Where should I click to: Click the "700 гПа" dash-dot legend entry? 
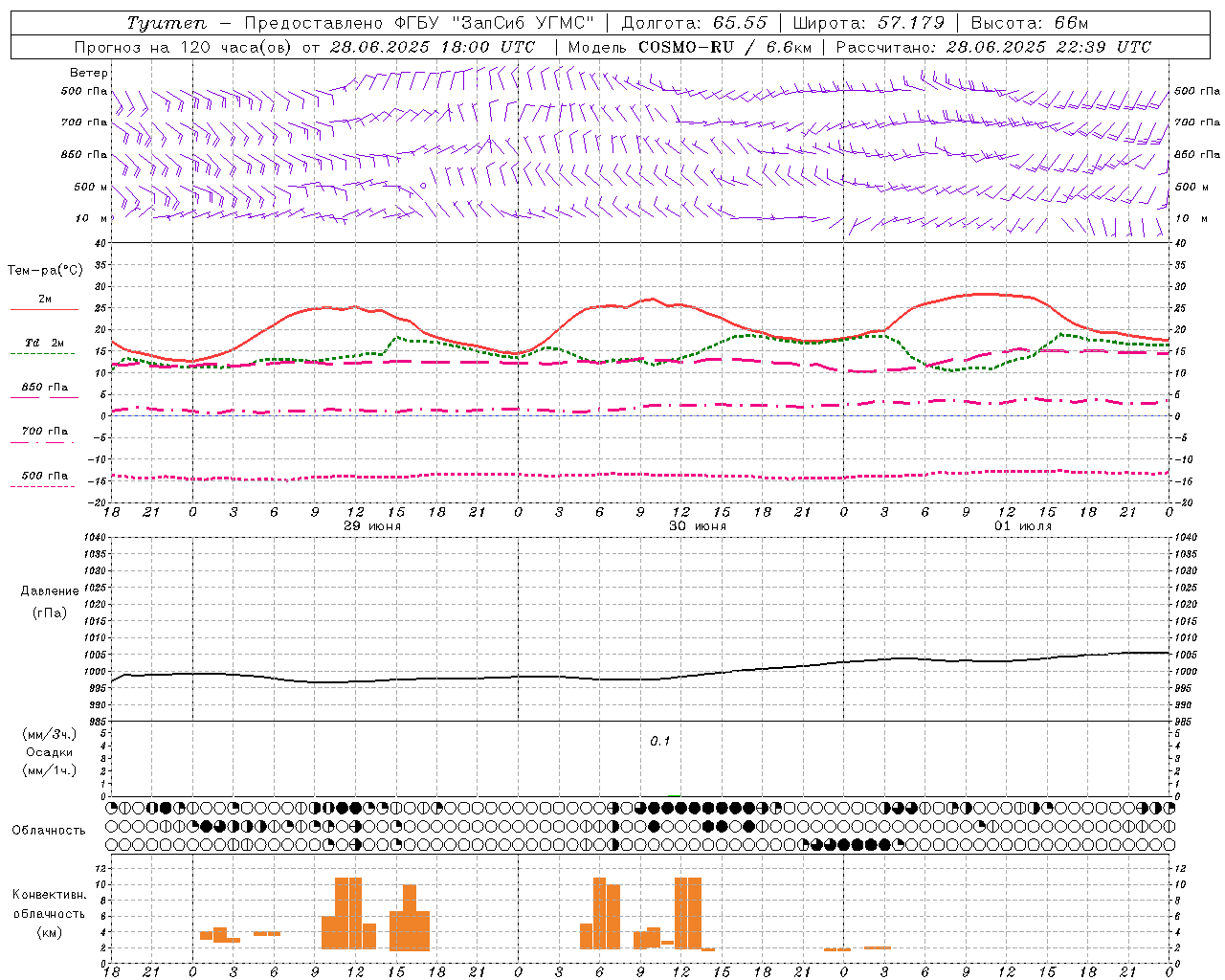(x=45, y=432)
